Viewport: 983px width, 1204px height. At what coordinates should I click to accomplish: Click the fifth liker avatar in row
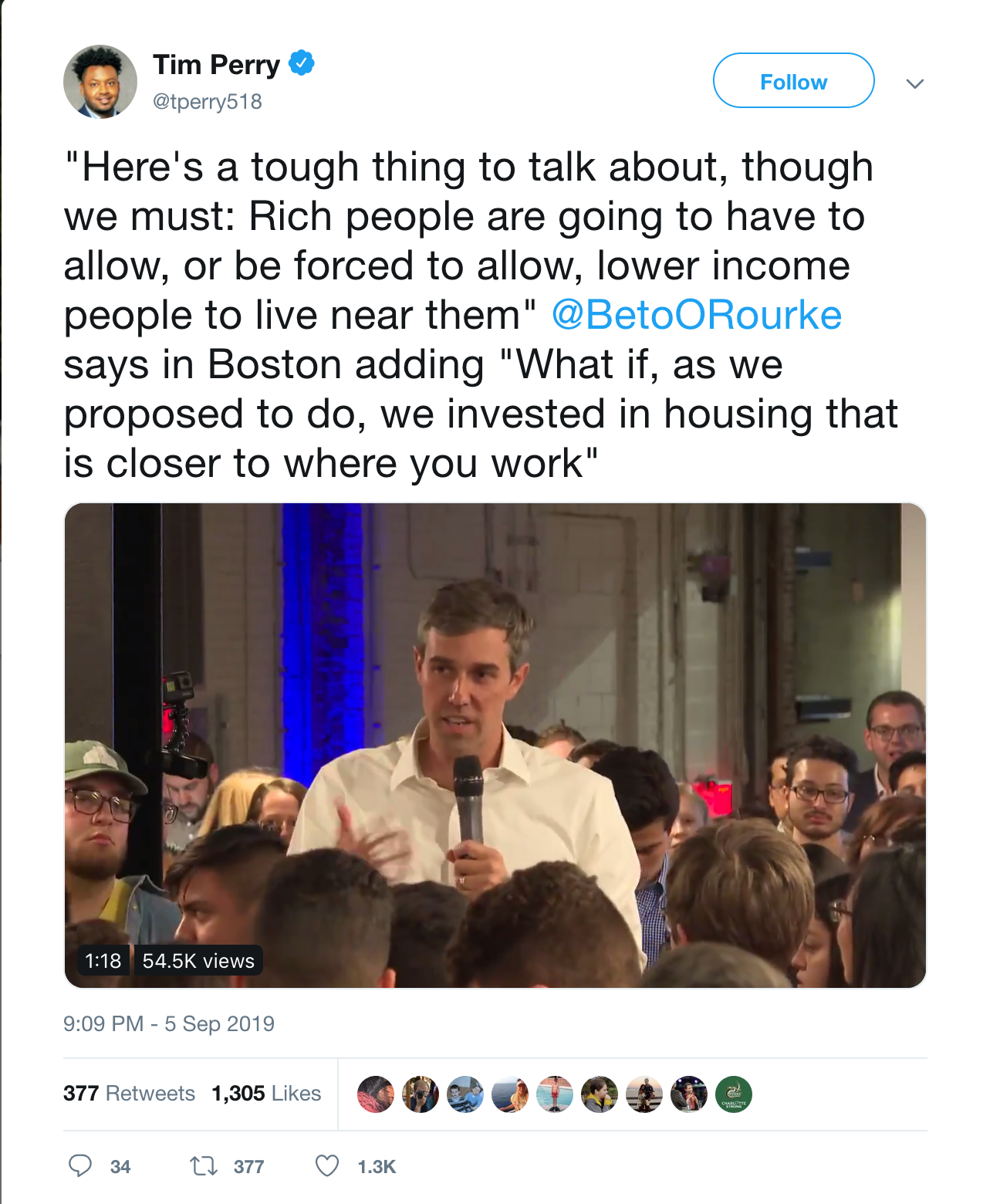pyautogui.click(x=555, y=1094)
